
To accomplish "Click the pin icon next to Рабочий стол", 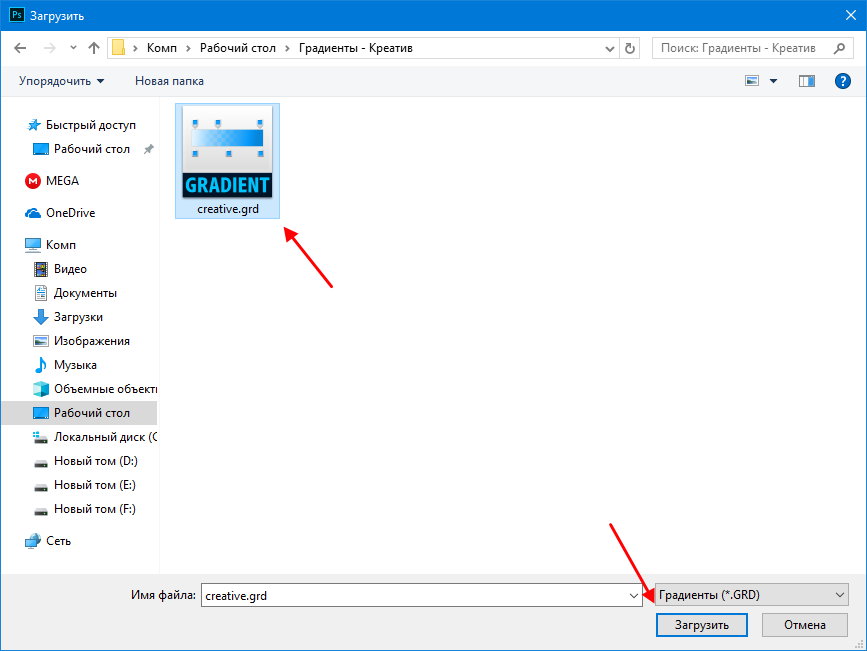I will pos(148,149).
